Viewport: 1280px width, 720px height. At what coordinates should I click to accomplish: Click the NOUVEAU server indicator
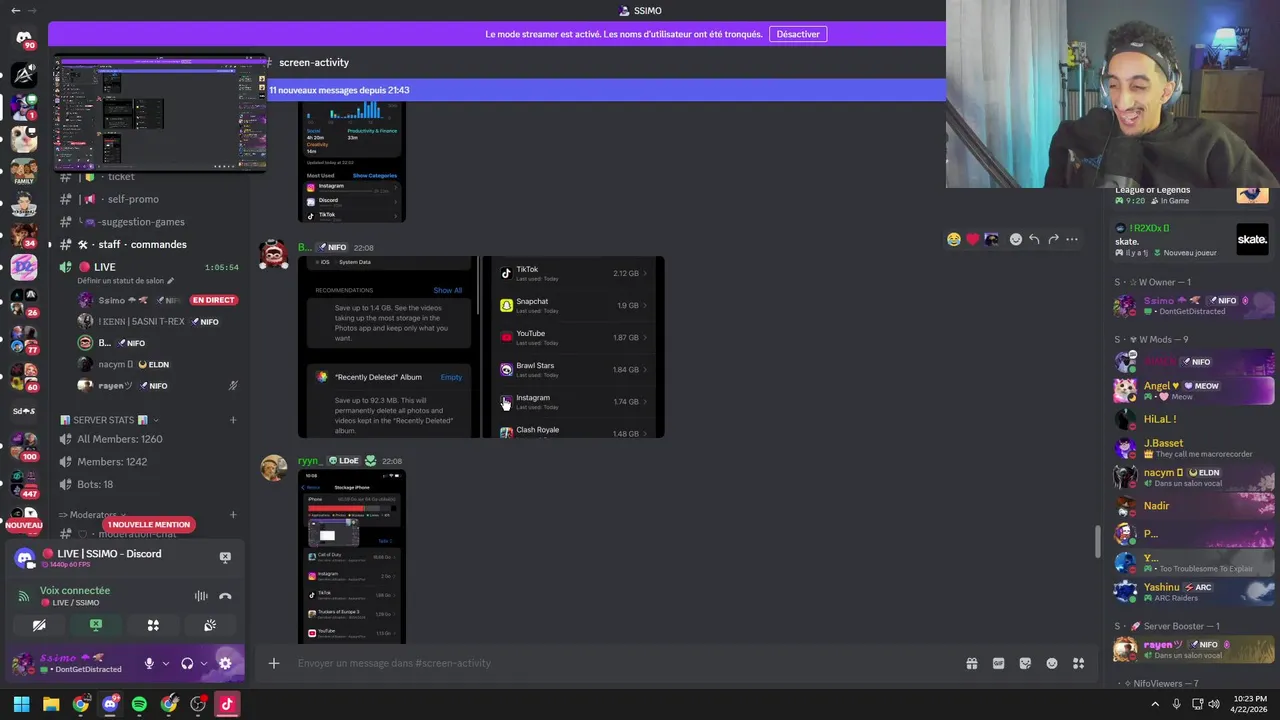click(24, 525)
